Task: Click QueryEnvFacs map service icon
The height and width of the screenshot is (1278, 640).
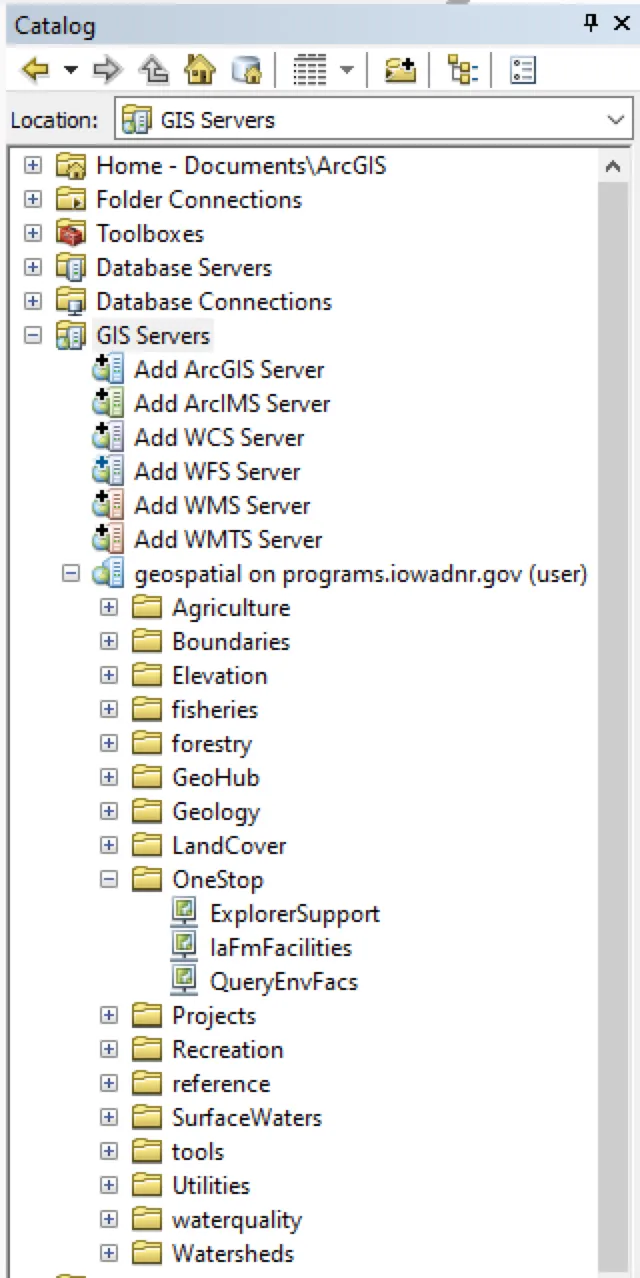Action: [x=184, y=981]
